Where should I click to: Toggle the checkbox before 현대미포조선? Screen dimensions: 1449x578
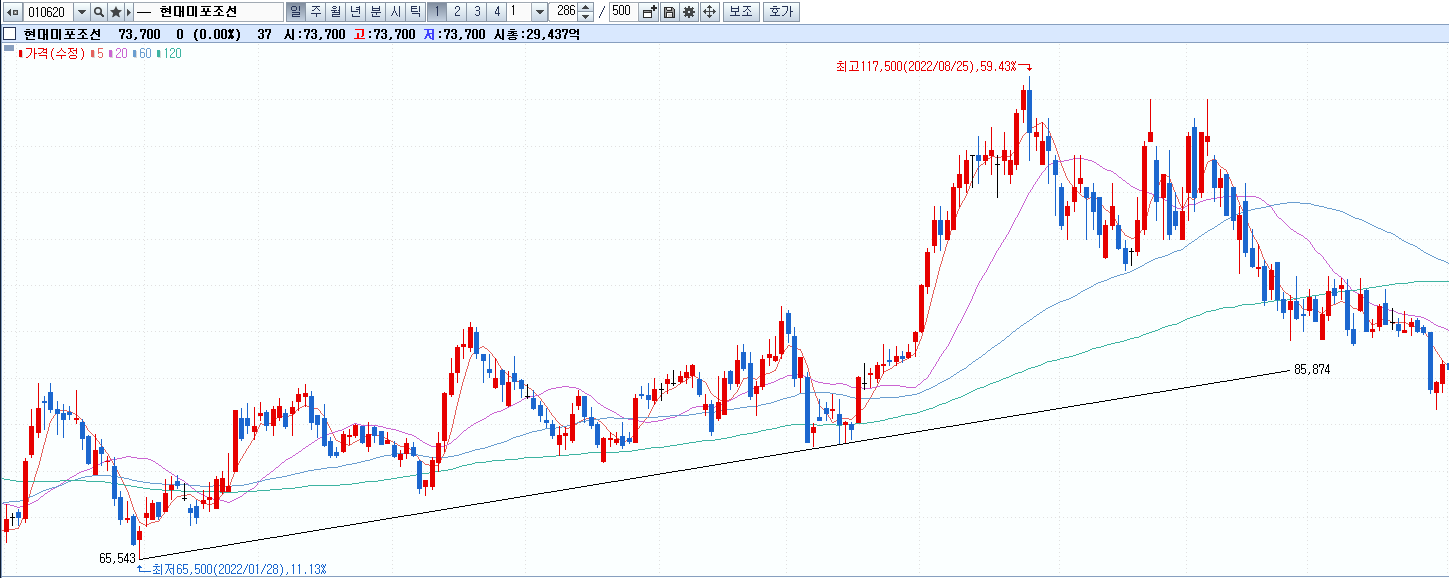click(x=9, y=34)
